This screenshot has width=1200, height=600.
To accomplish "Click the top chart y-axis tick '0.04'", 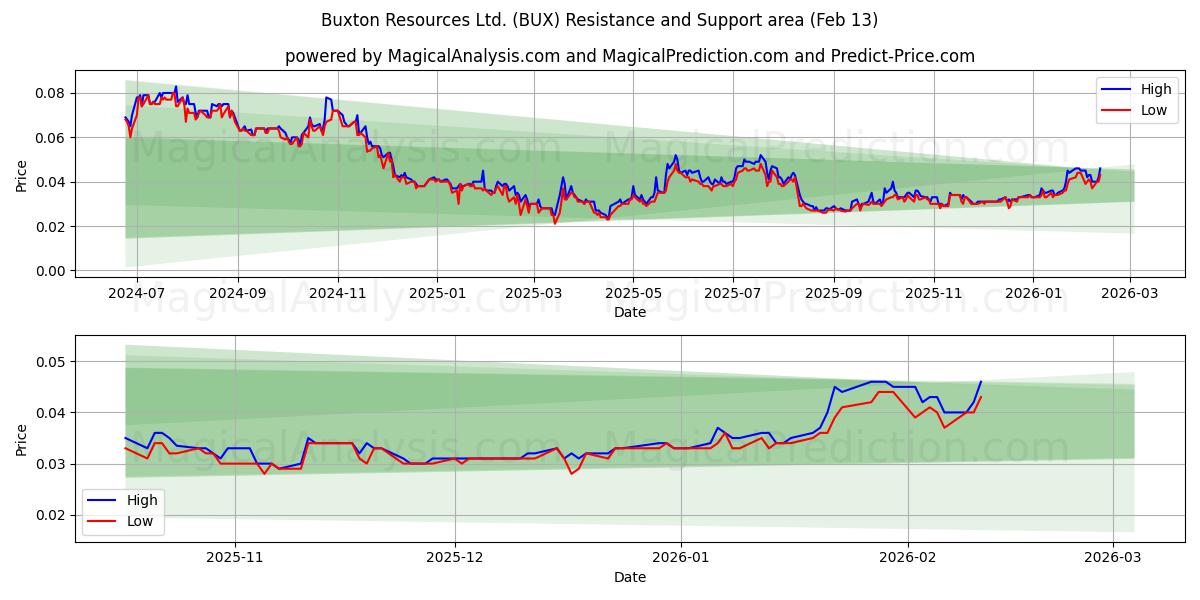I will click(50, 182).
